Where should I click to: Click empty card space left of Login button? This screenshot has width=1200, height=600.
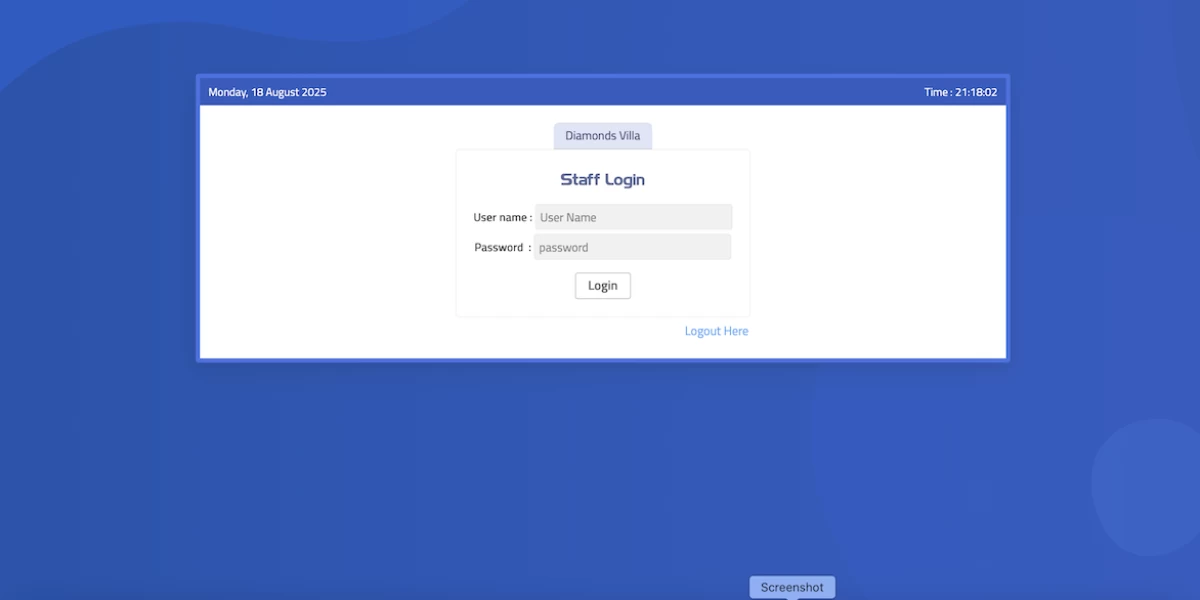[x=515, y=286]
